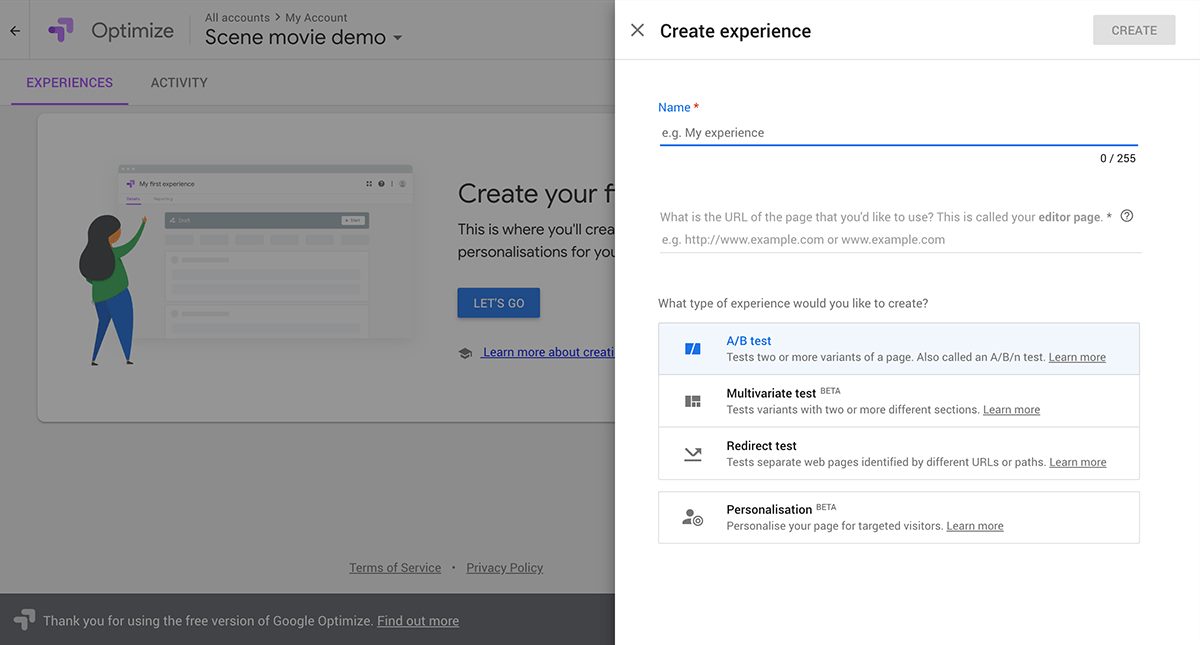Click the 0 / 255 character counter

[1118, 158]
